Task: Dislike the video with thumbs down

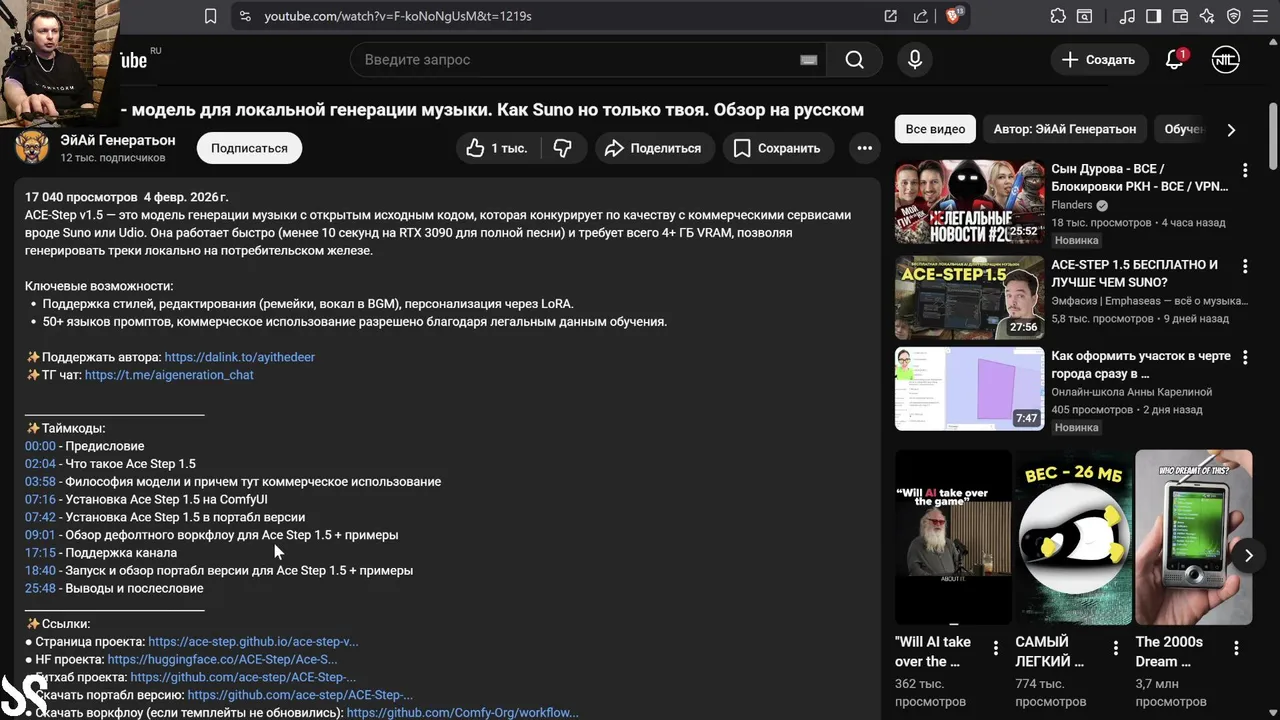Action: click(563, 148)
